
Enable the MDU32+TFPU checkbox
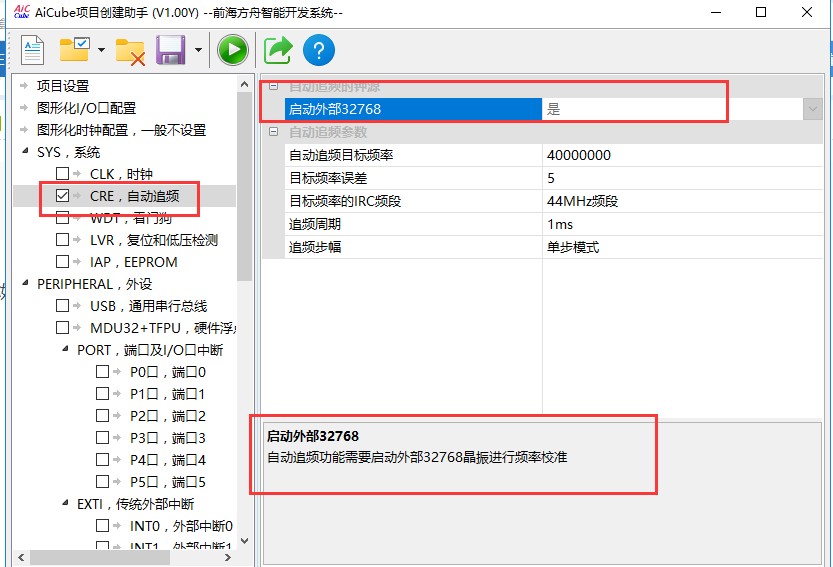tap(62, 327)
